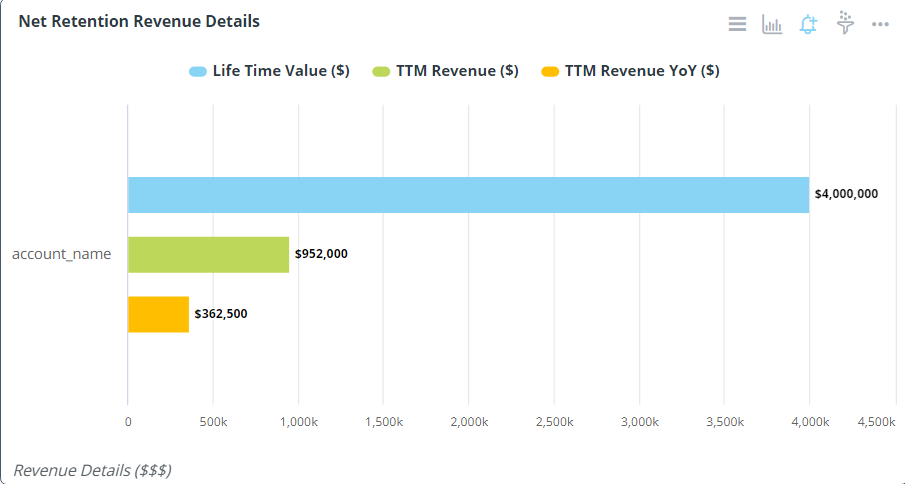This screenshot has height=484, width=905.
Task: Toggle the TTM Revenue ($) legend series
Action: 456,71
